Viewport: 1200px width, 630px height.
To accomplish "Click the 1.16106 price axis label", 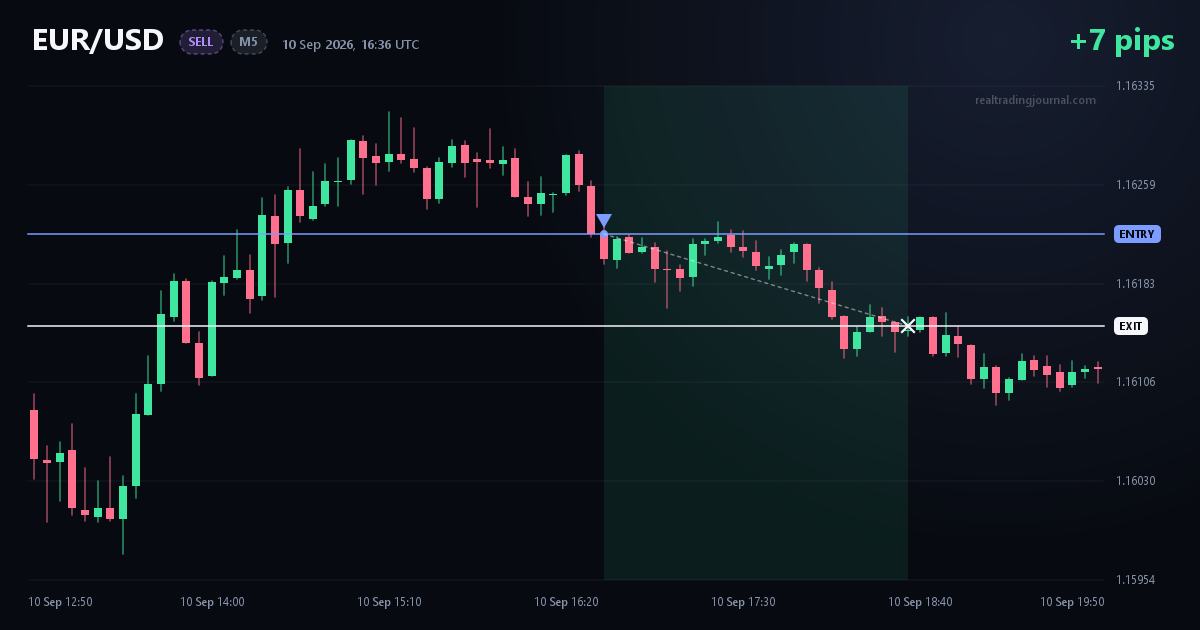I will (x=1135, y=382).
